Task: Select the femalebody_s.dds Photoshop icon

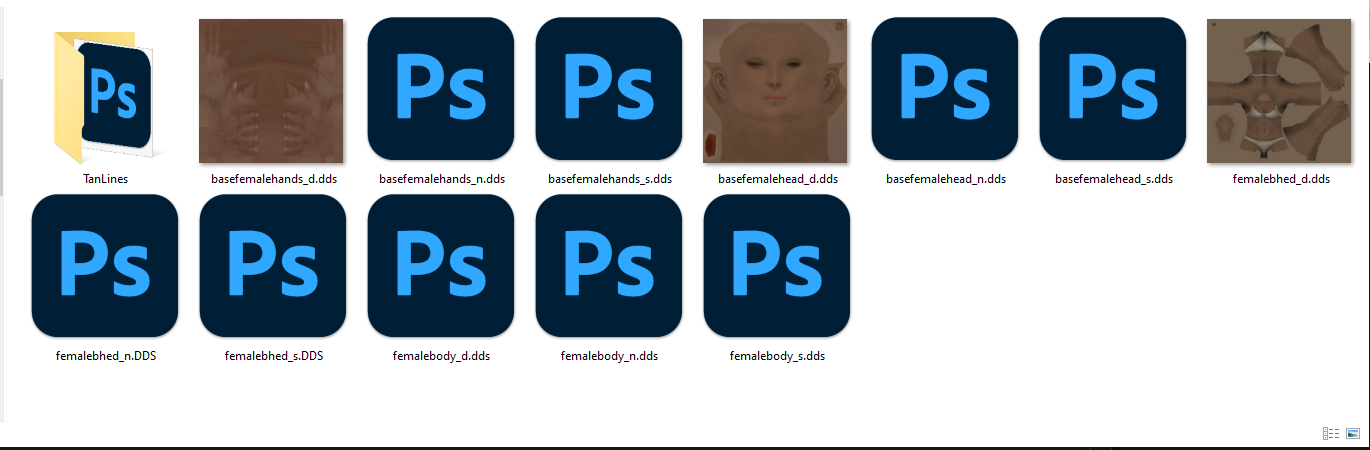Action: click(777, 266)
